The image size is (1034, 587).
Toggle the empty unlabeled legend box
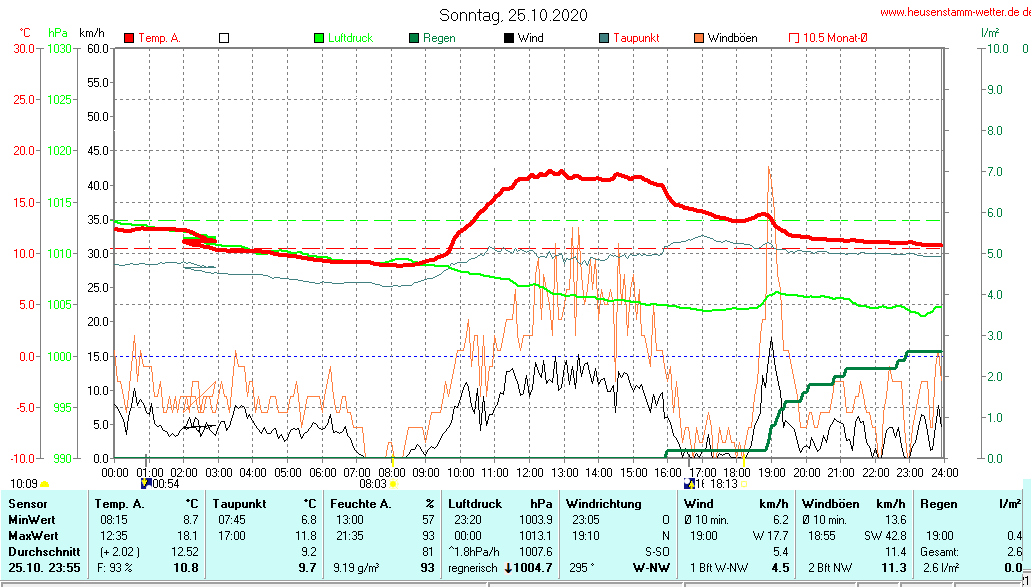224,38
